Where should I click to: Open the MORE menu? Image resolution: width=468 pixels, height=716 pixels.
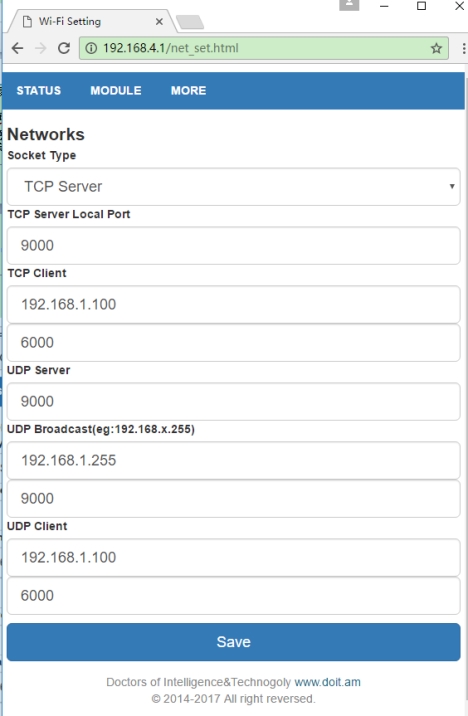(x=189, y=90)
